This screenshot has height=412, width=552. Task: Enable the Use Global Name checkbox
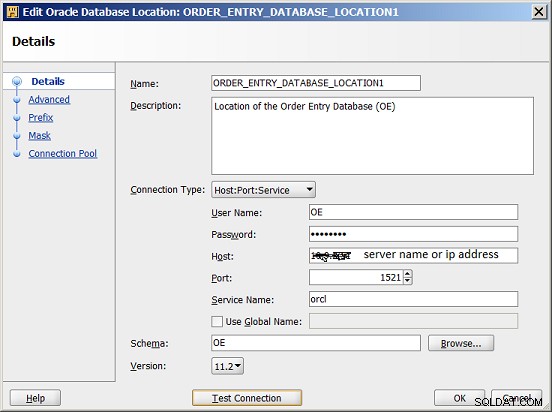click(x=217, y=322)
